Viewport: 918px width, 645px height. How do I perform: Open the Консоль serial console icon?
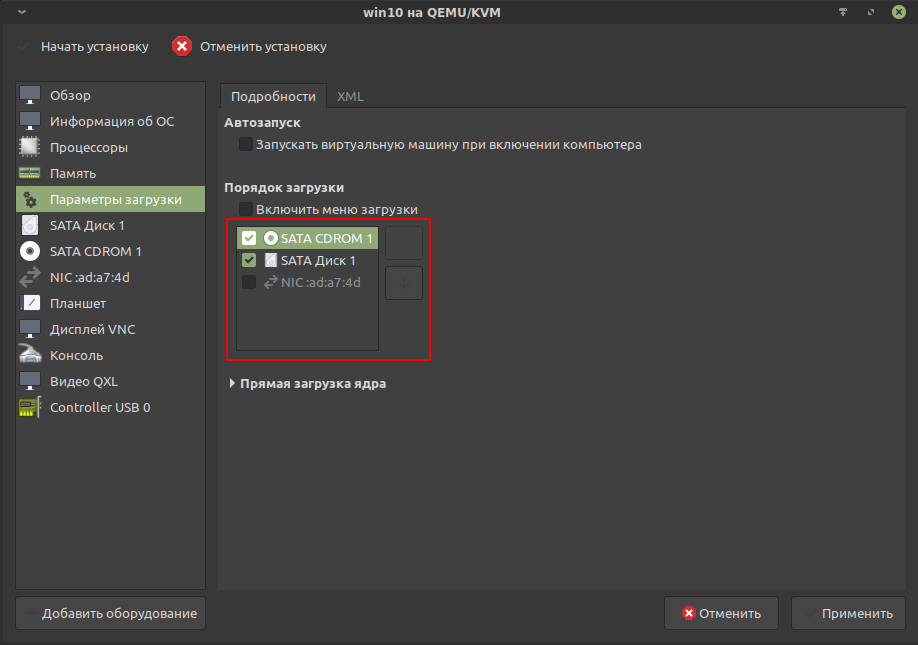point(31,356)
